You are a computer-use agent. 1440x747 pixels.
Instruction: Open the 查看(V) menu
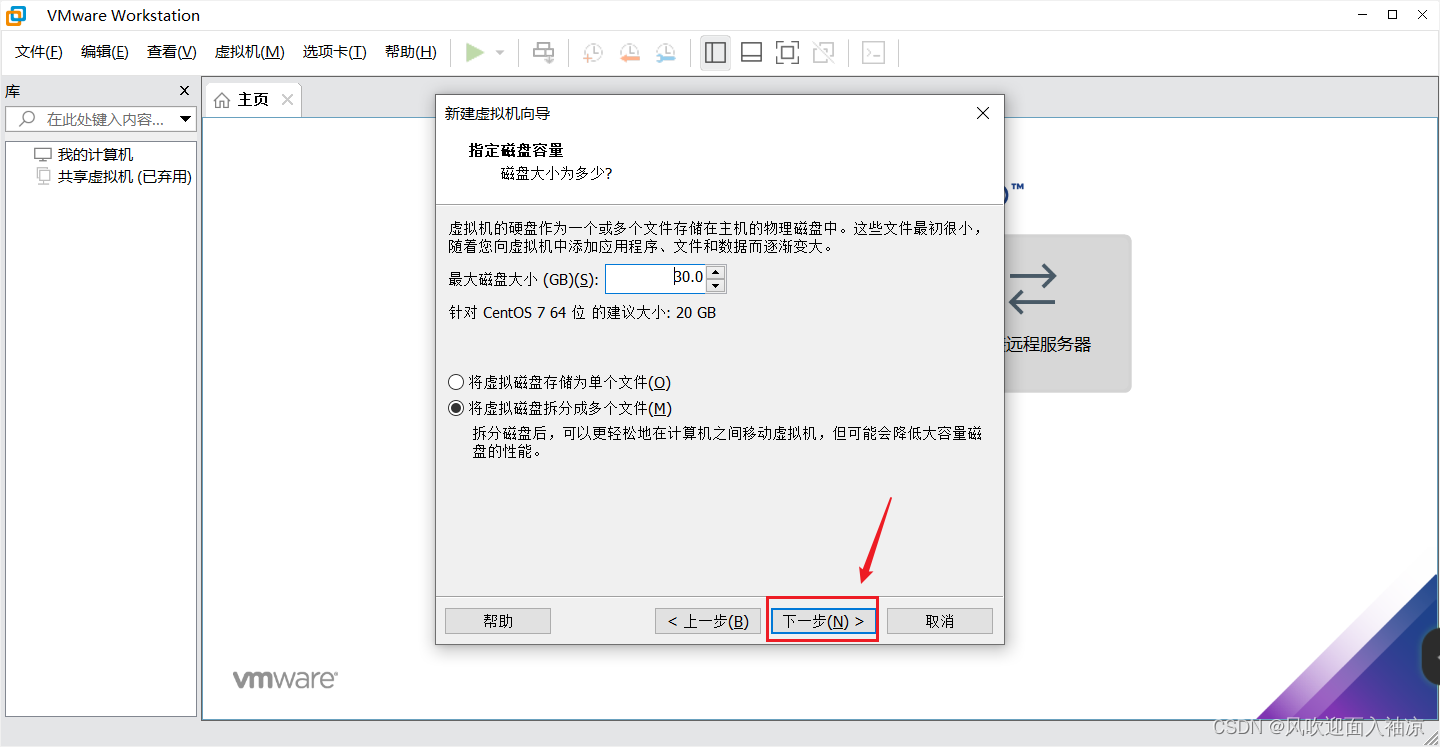[172, 52]
